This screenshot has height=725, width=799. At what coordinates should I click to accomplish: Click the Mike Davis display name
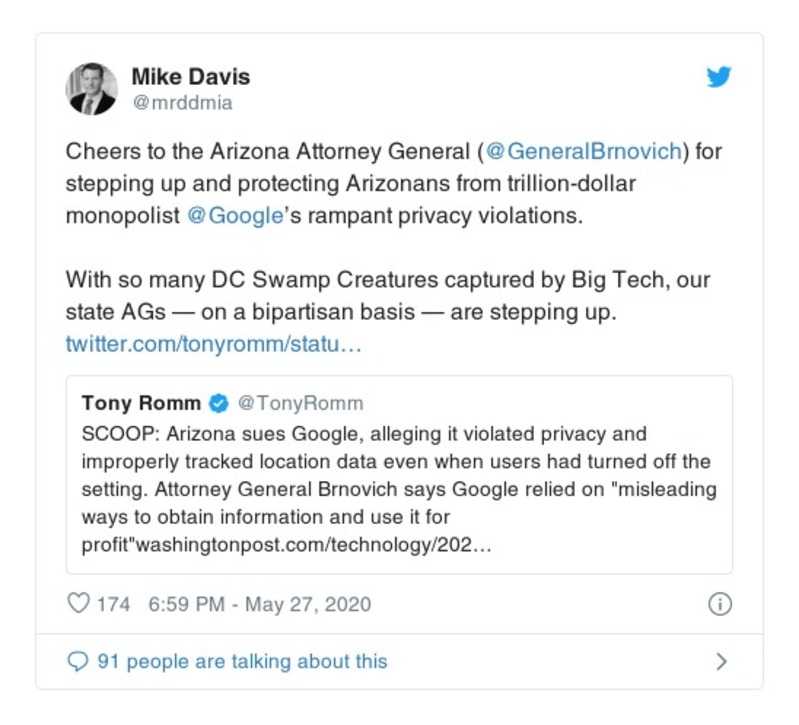(191, 77)
